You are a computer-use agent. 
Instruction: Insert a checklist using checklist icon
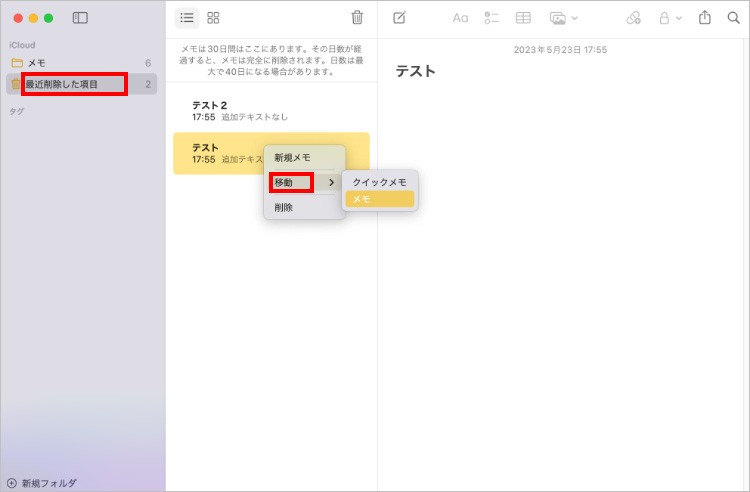coord(492,18)
